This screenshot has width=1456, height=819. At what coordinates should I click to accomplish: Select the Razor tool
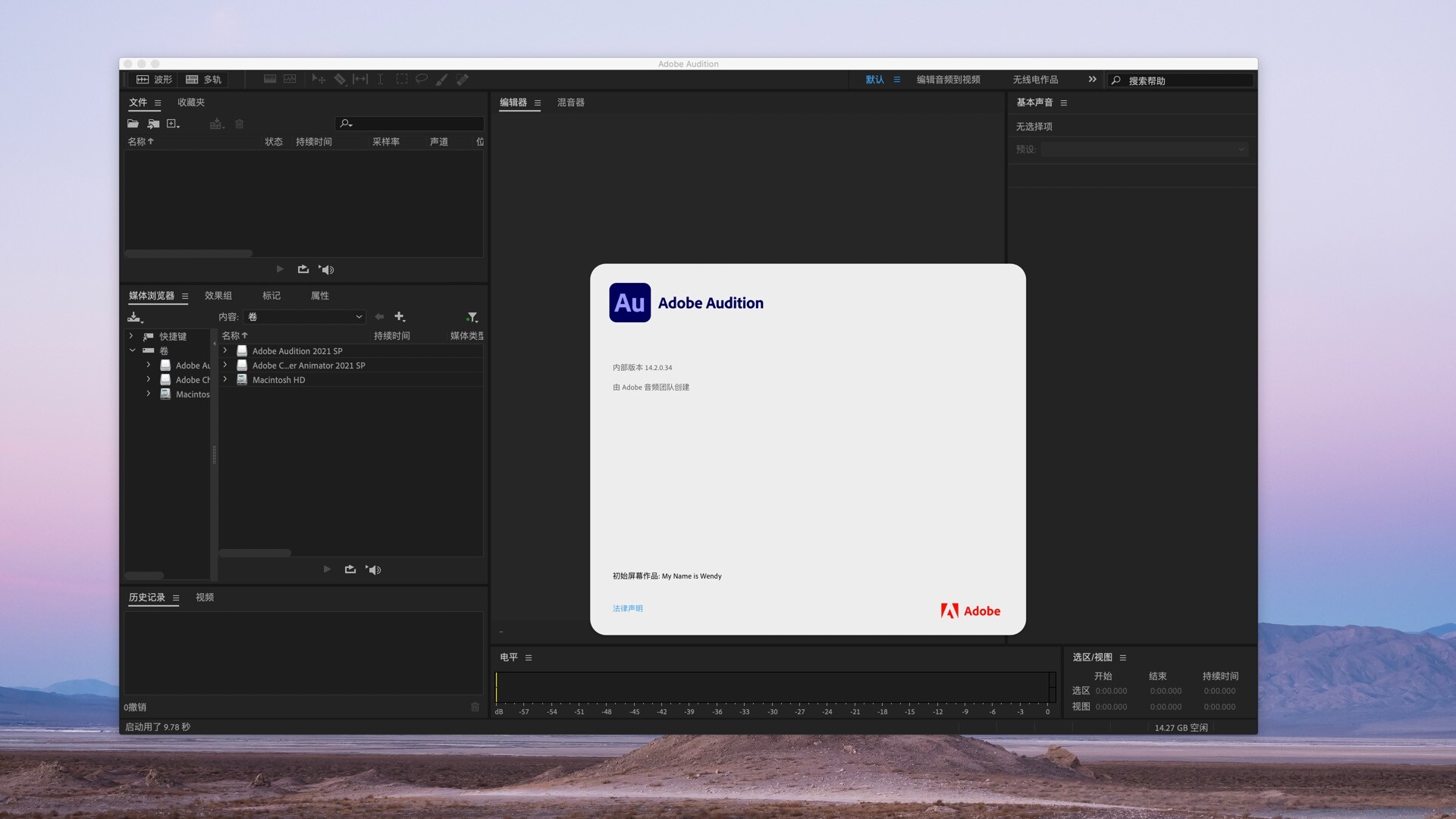(x=340, y=79)
